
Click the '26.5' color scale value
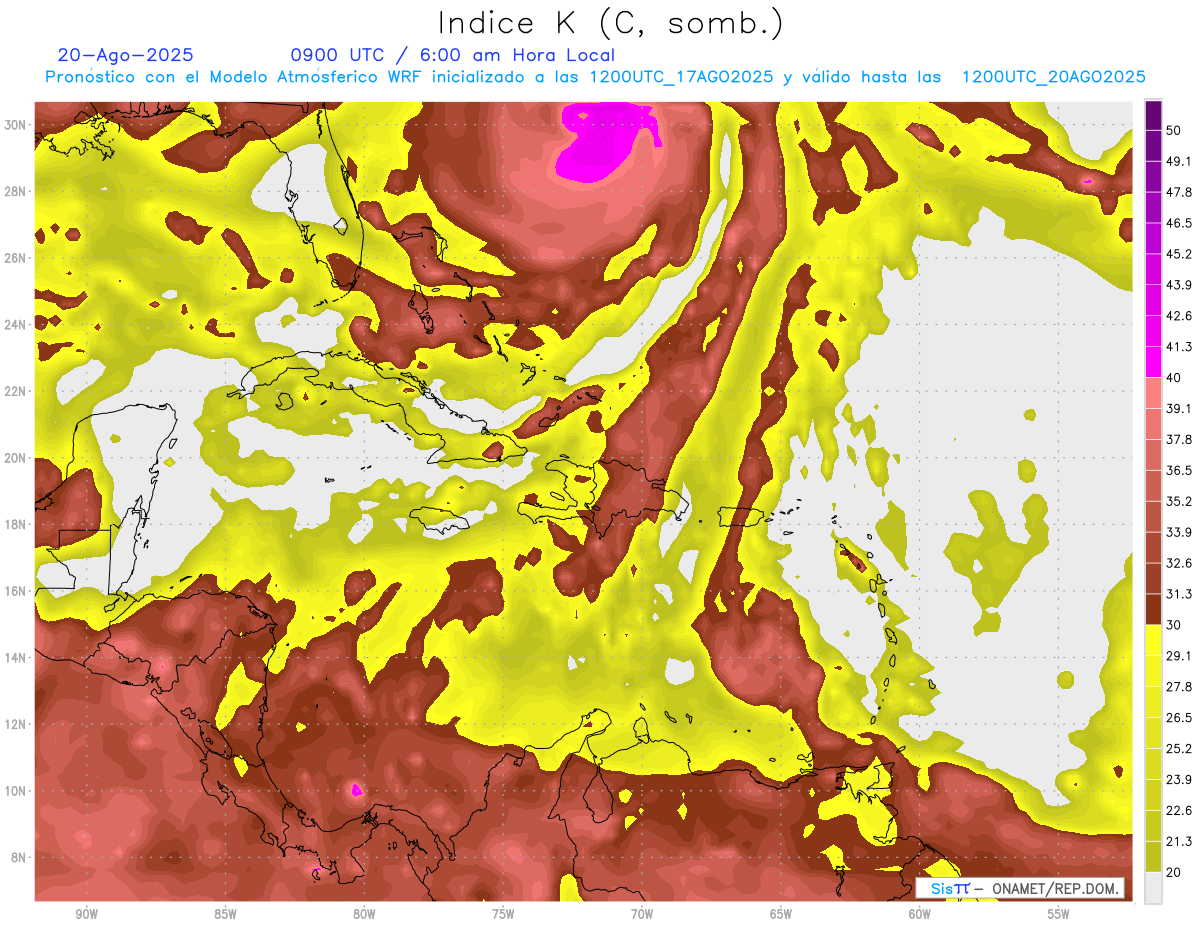coord(1178,718)
